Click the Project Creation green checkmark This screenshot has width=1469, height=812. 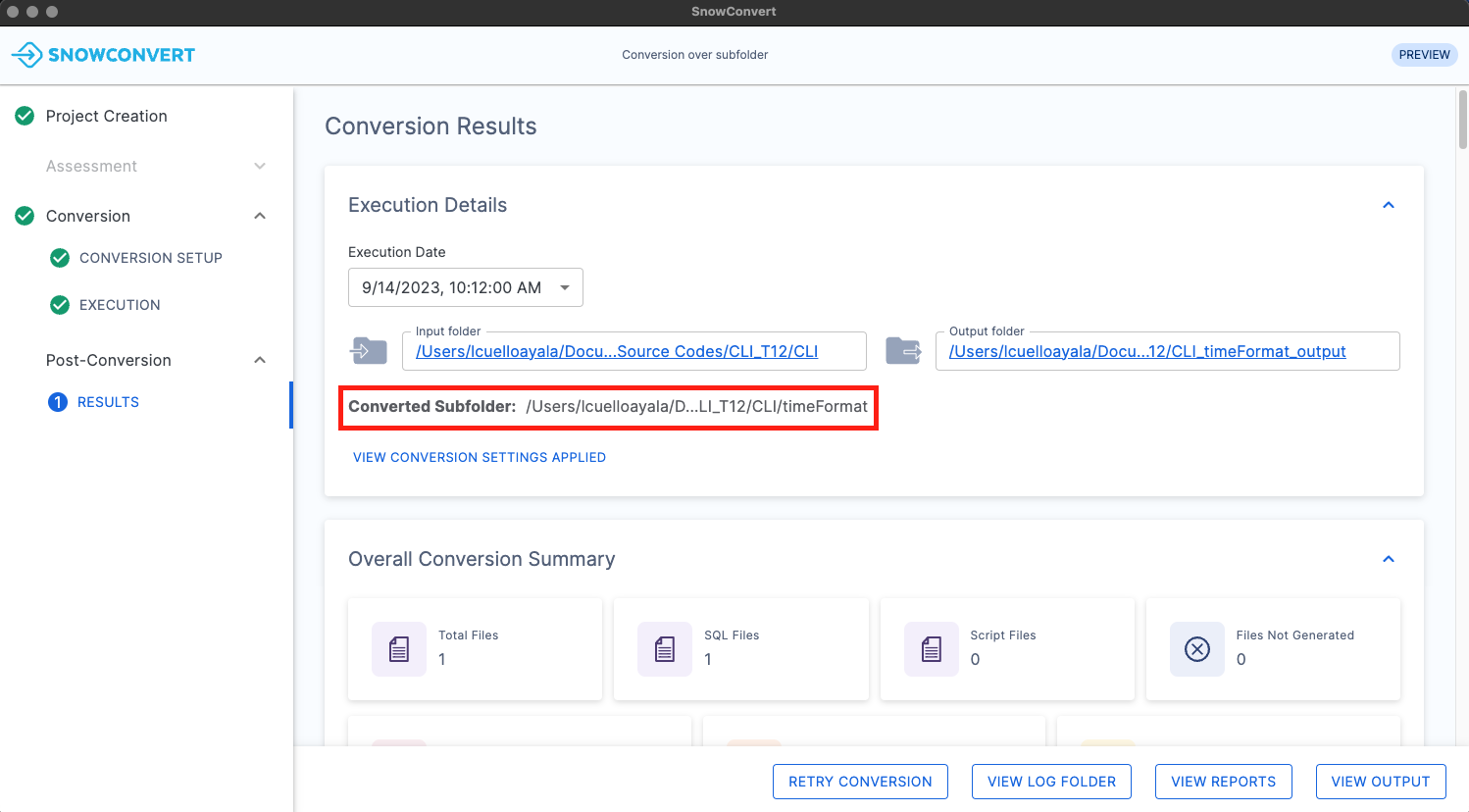(25, 116)
